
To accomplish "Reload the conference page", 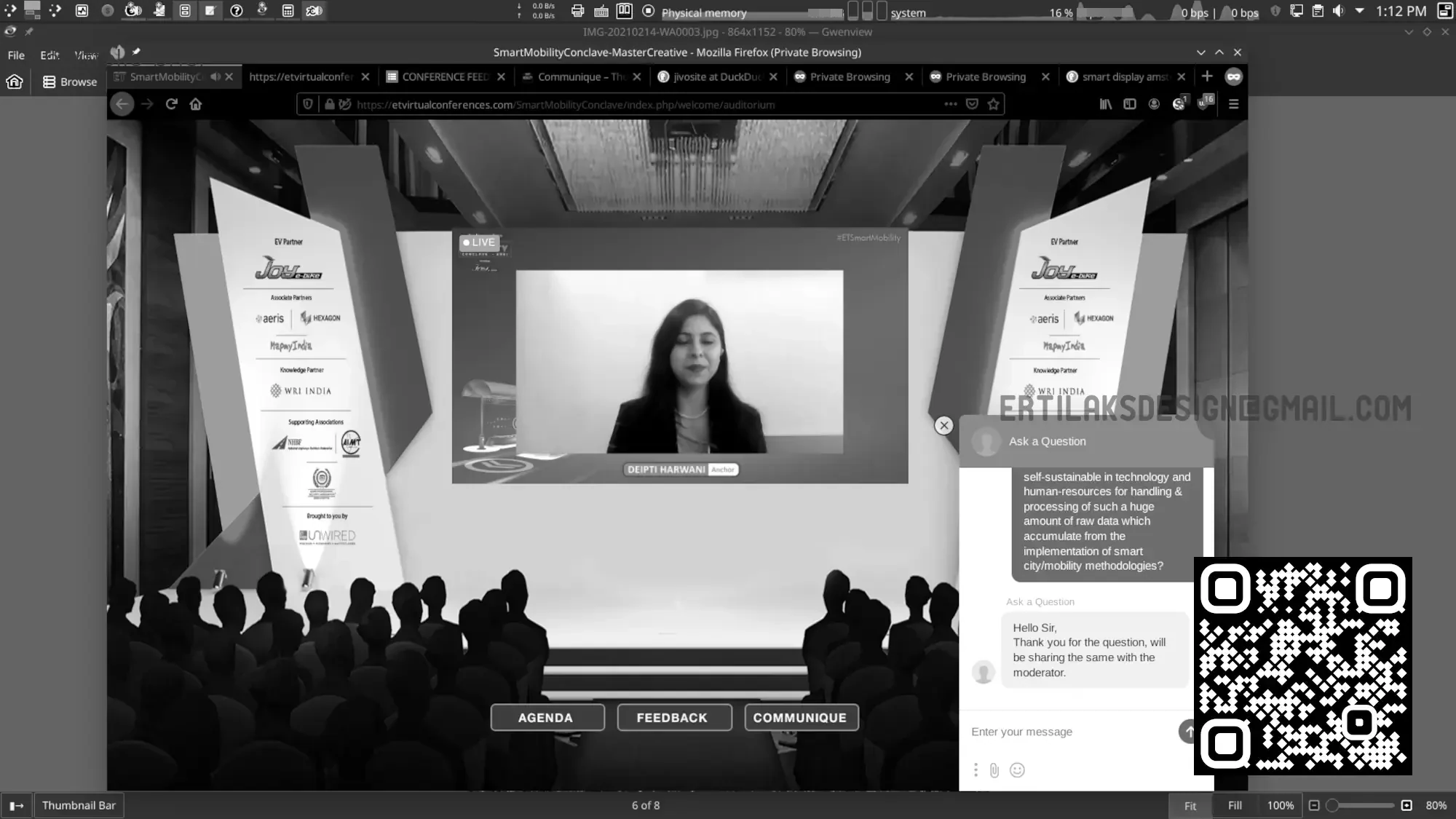I will [x=172, y=104].
